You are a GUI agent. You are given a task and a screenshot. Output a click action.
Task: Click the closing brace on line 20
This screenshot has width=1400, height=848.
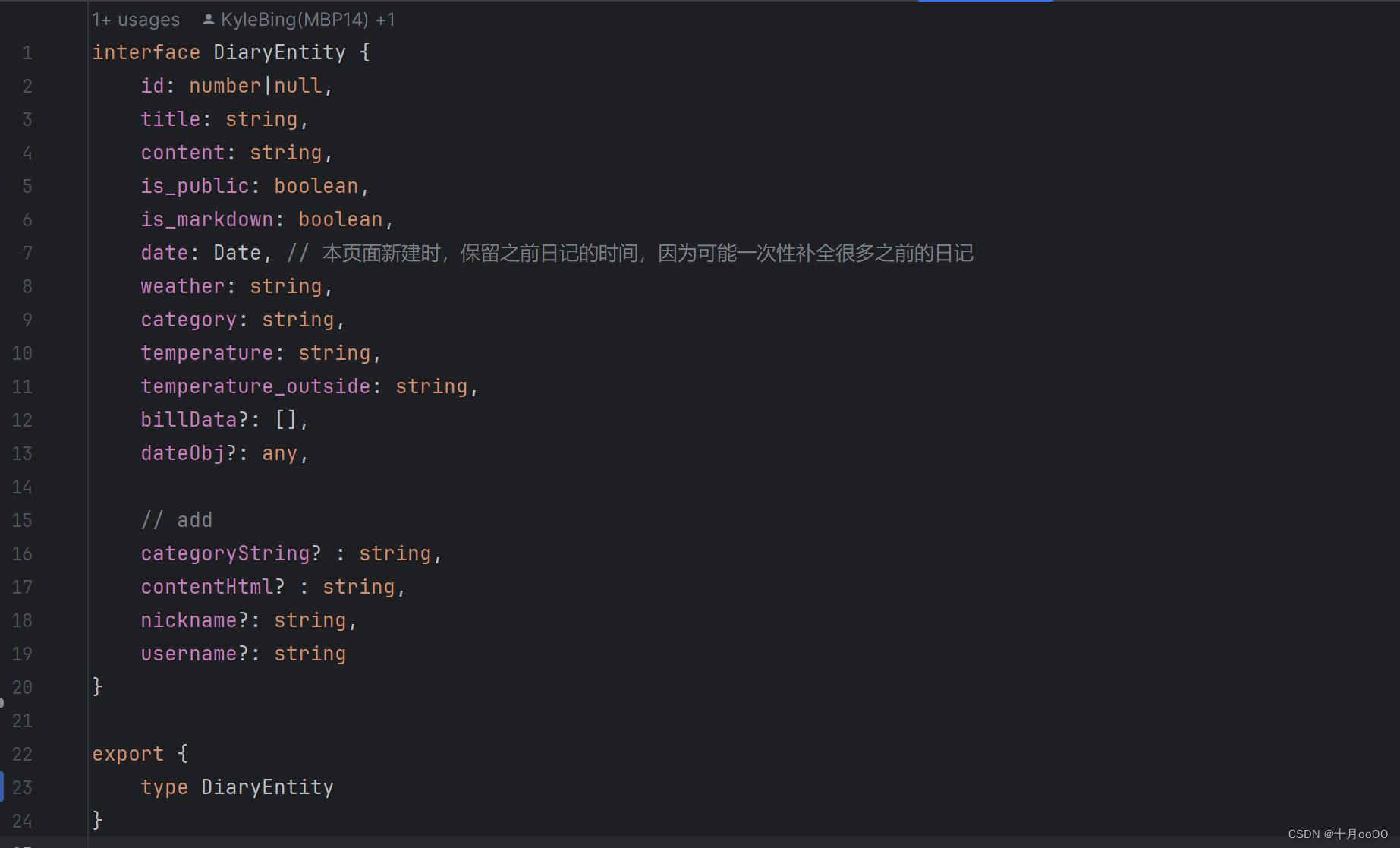(98, 687)
